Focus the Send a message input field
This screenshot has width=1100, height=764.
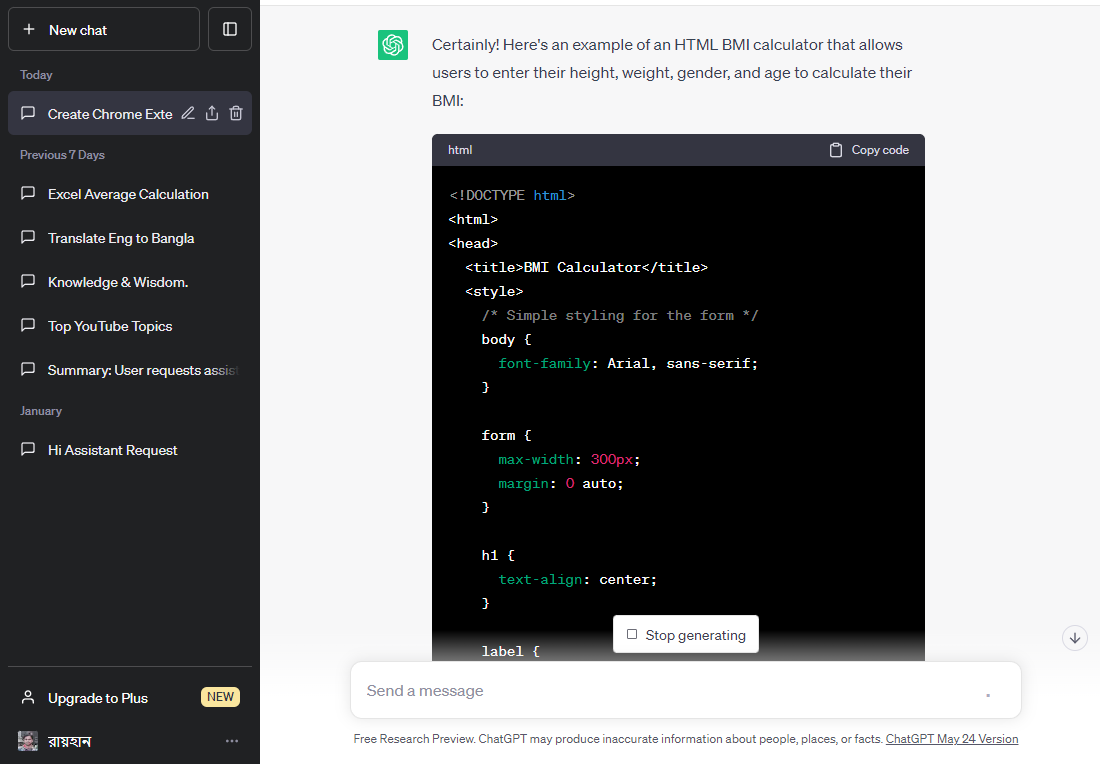(x=660, y=691)
